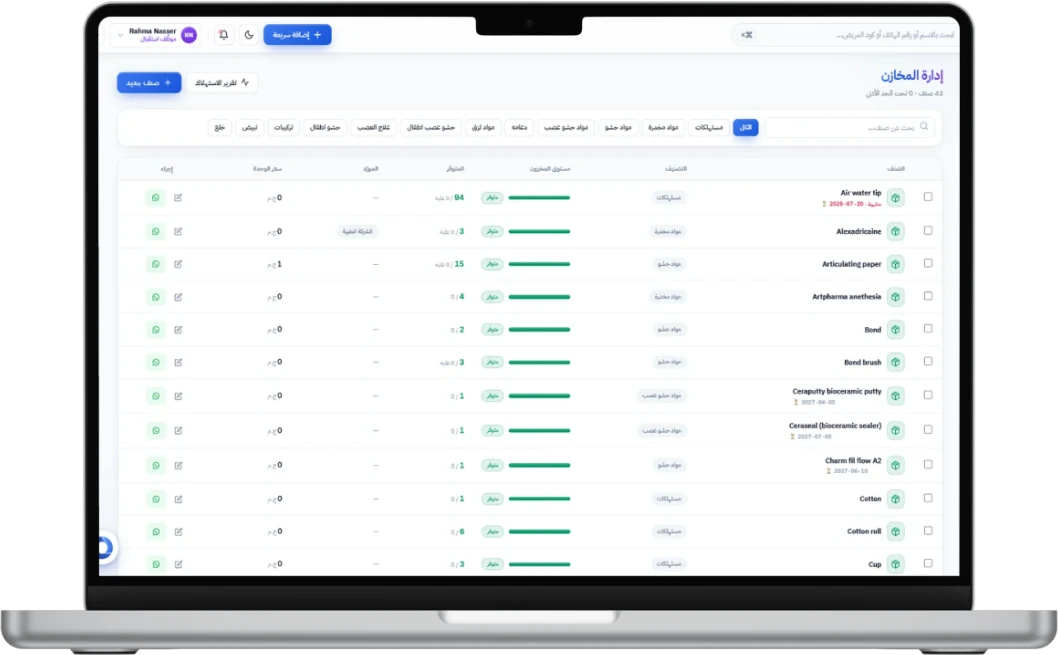This screenshot has height=655, width=1058.
Task: Click the Bond item package icon
Action: (x=895, y=330)
